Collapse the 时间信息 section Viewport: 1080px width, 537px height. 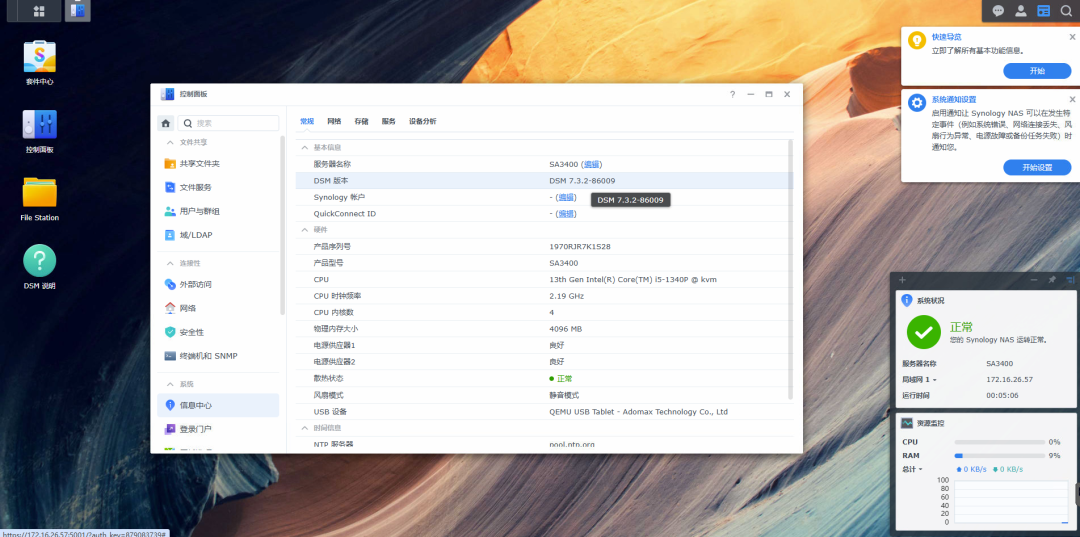[304, 428]
